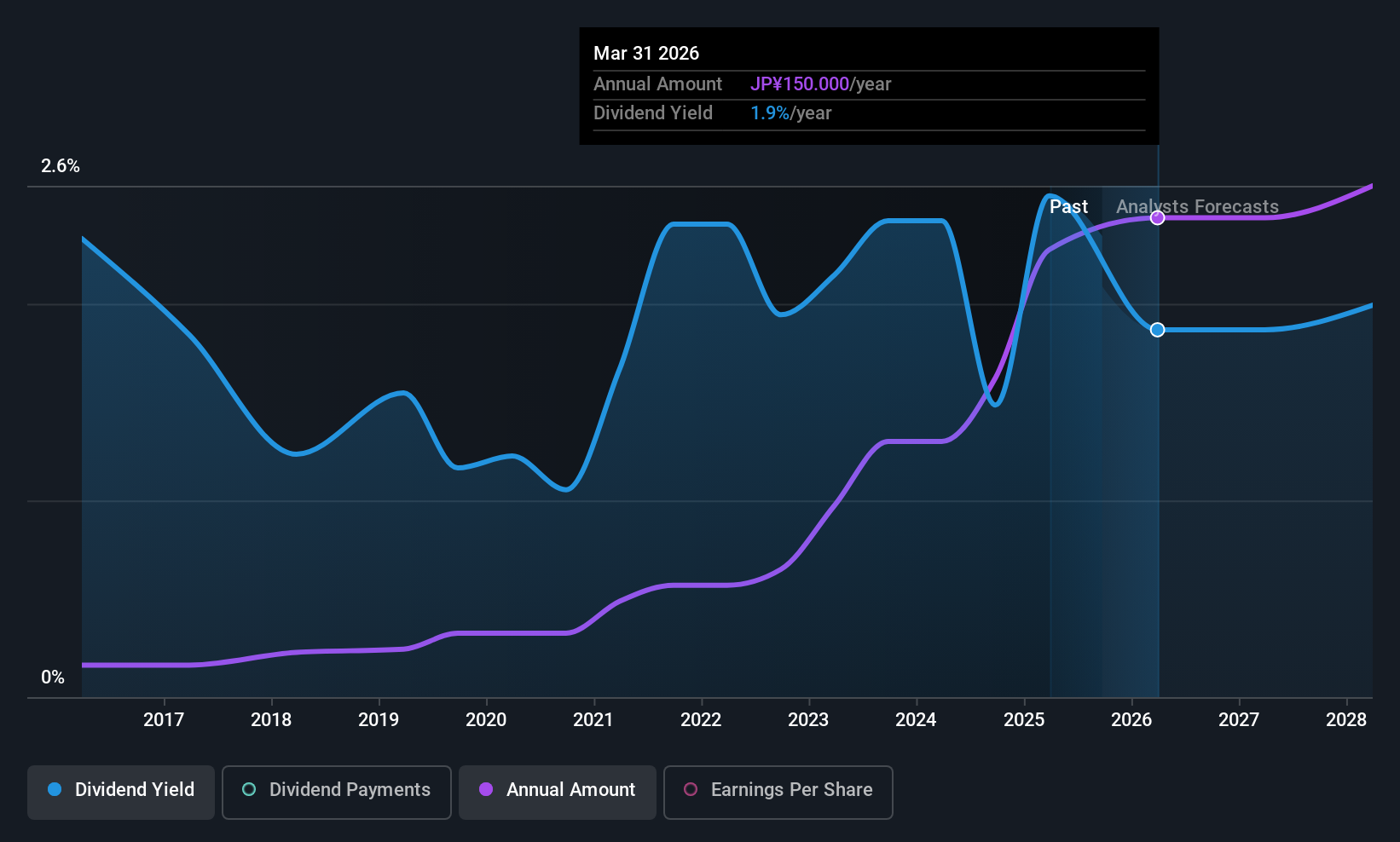Click the teal circle beside Dividend Payments
Screen dimensions: 1400x842
tap(249, 790)
